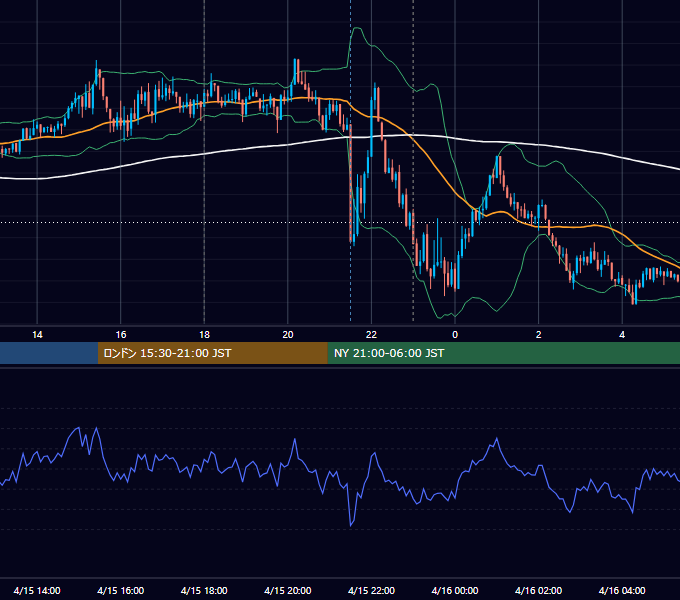This screenshot has height=600, width=680.
Task: Click the 16 hour axis label
Action: (x=121, y=335)
